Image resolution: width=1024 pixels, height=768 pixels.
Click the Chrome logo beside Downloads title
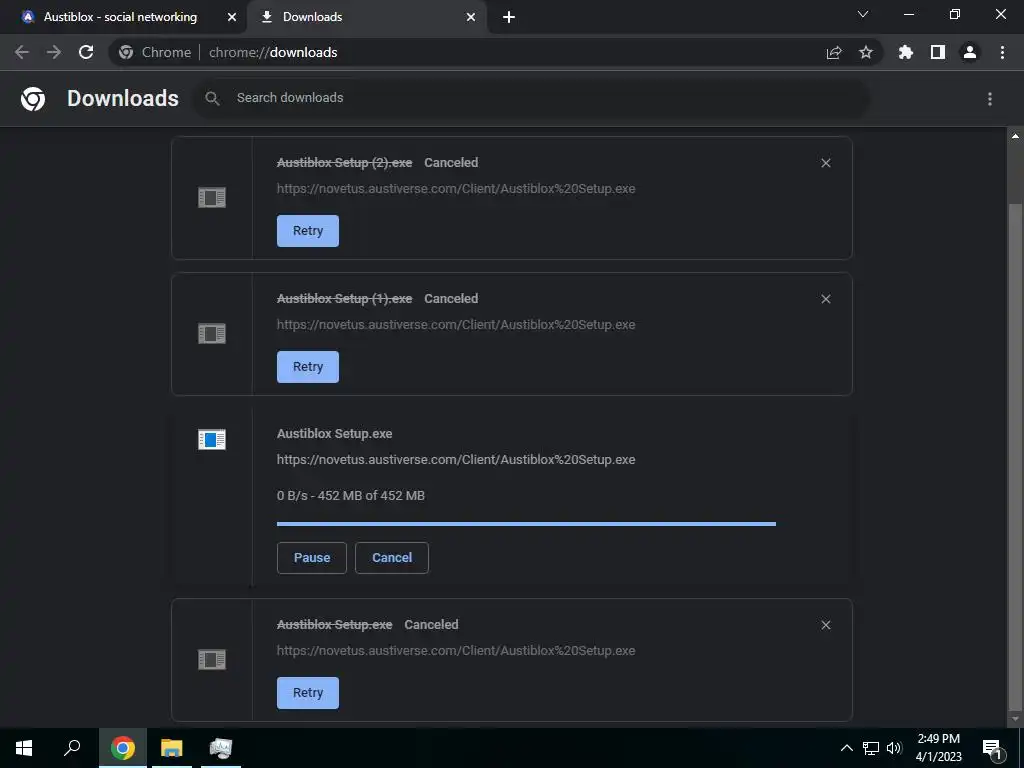(x=33, y=99)
